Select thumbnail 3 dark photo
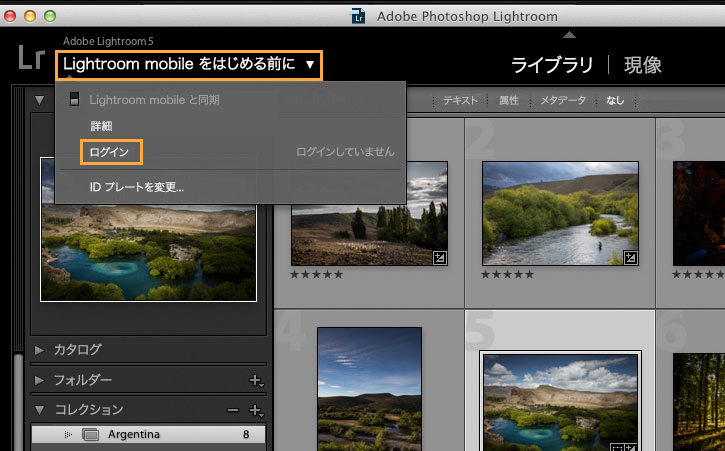The image size is (725, 451). tap(699, 213)
